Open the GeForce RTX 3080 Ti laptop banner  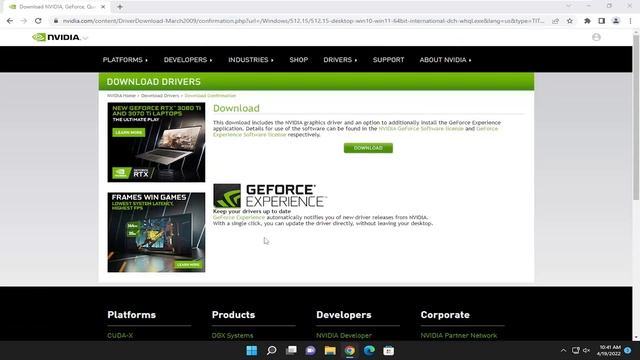point(156,142)
